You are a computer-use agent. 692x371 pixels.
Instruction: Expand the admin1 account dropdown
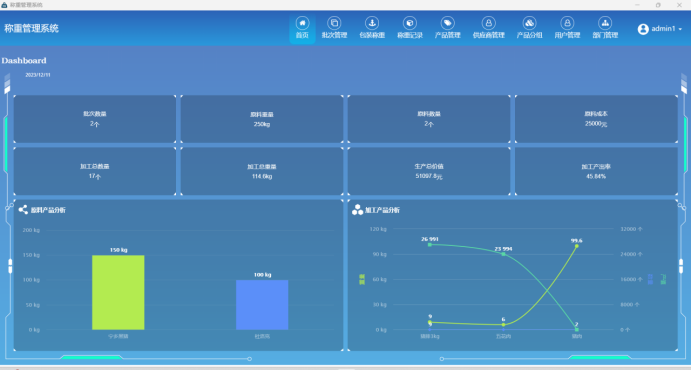(x=680, y=29)
